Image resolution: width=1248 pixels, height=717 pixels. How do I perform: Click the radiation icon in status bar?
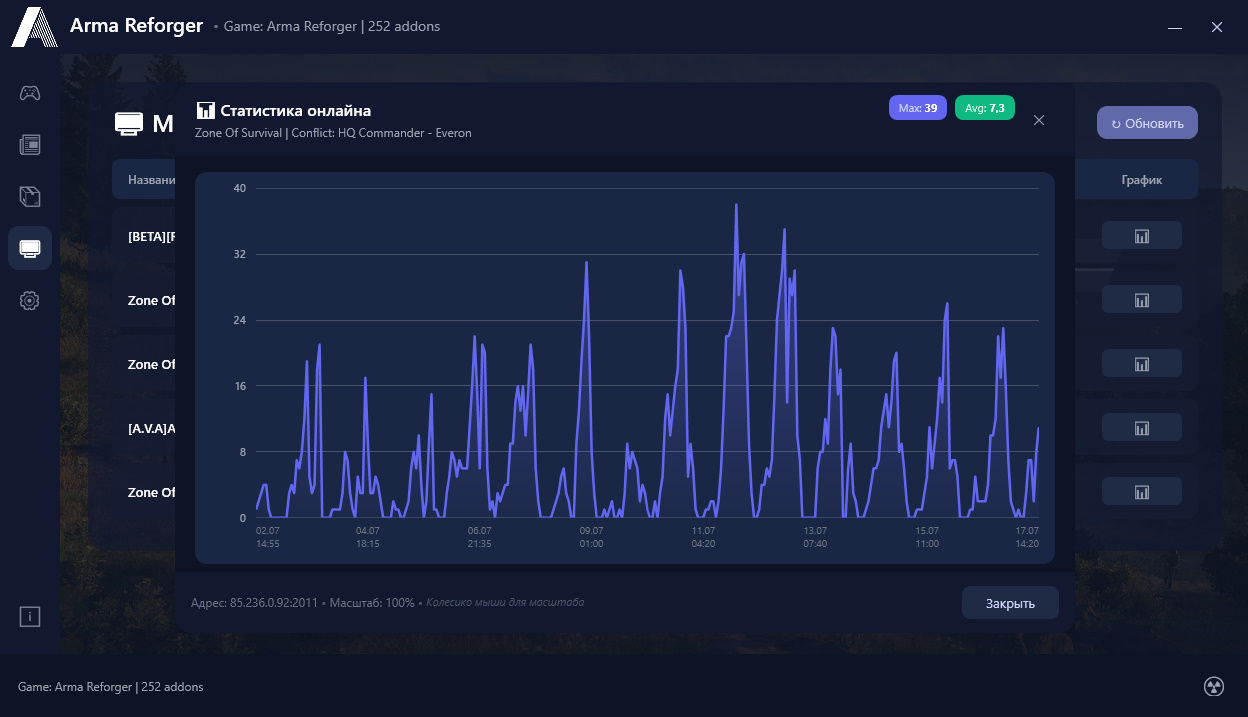click(1214, 686)
